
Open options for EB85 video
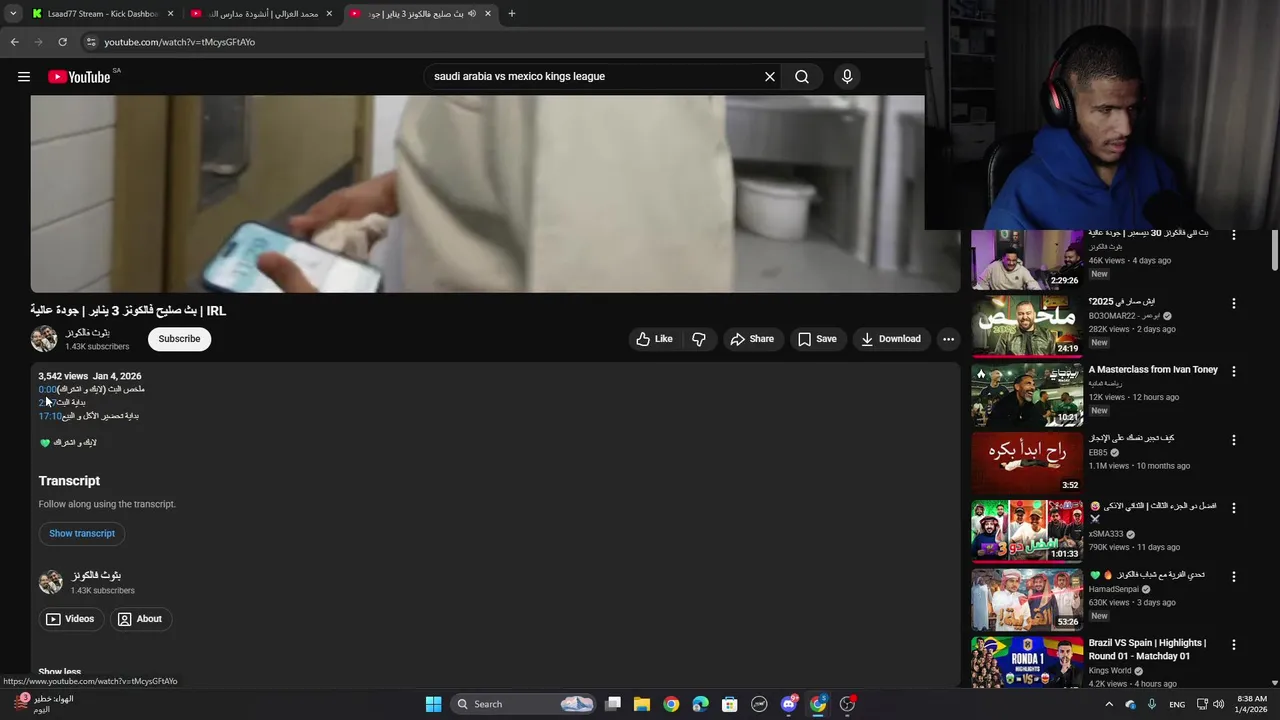(1233, 440)
